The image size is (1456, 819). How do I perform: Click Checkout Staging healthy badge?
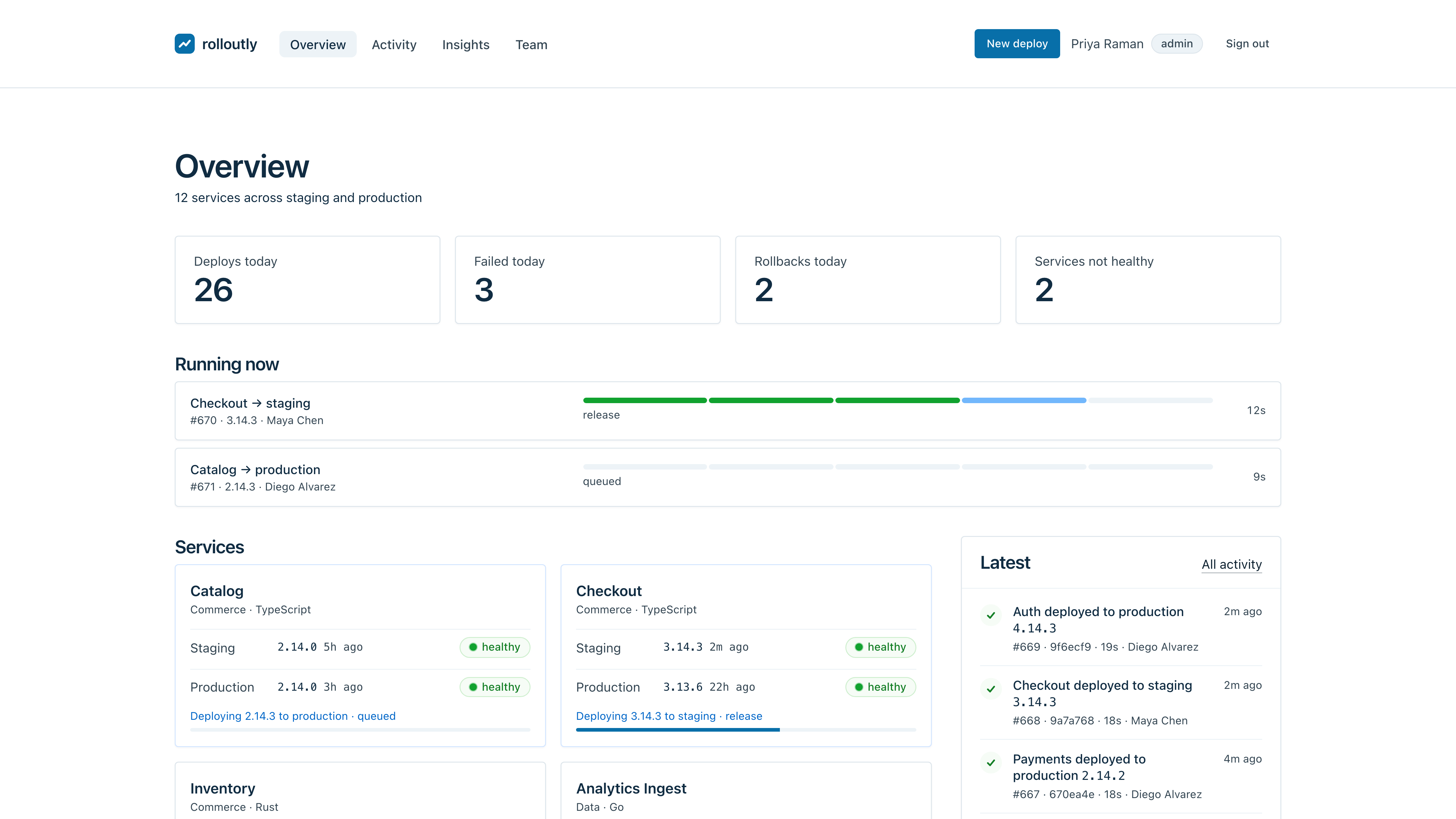click(x=881, y=647)
